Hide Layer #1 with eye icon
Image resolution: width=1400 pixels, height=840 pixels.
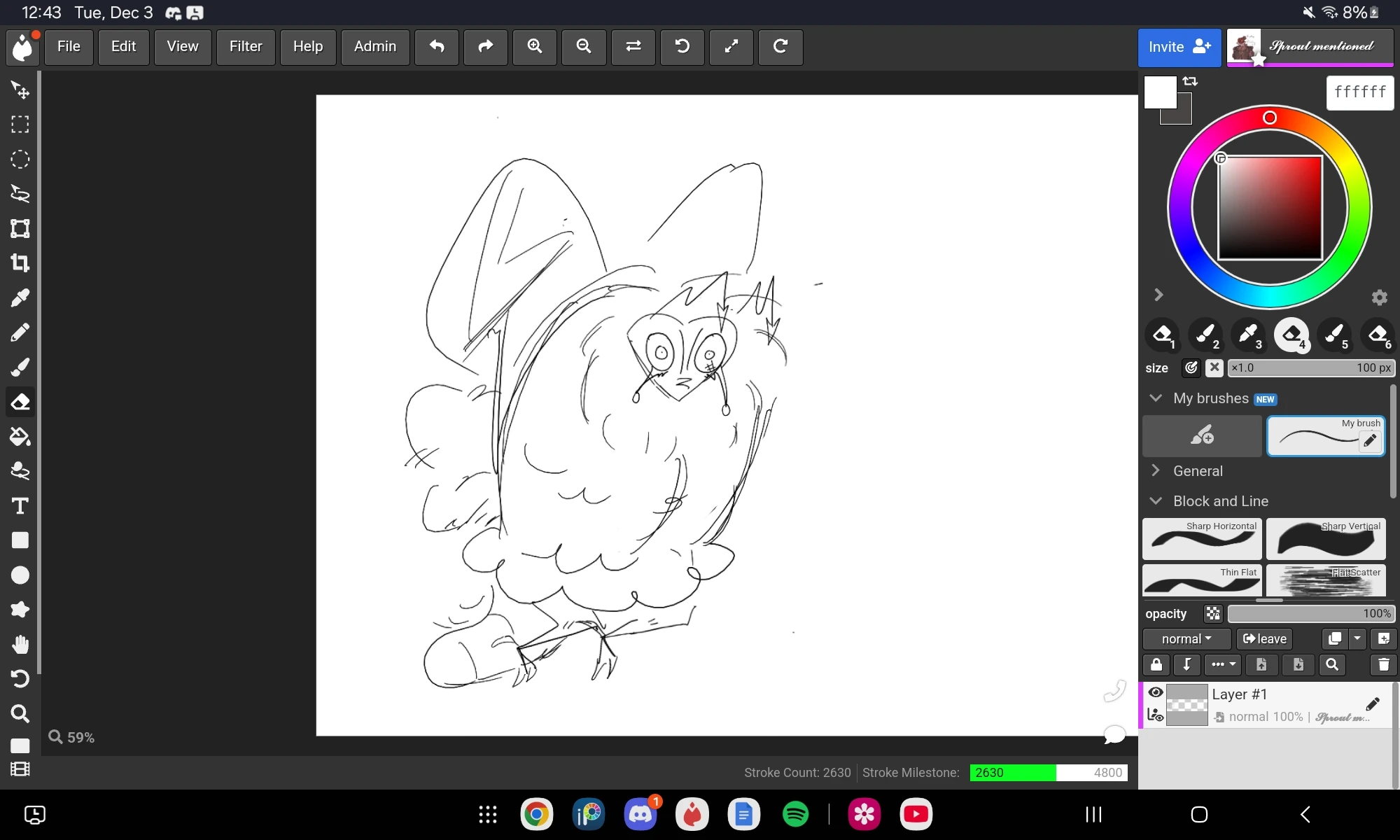click(1156, 692)
